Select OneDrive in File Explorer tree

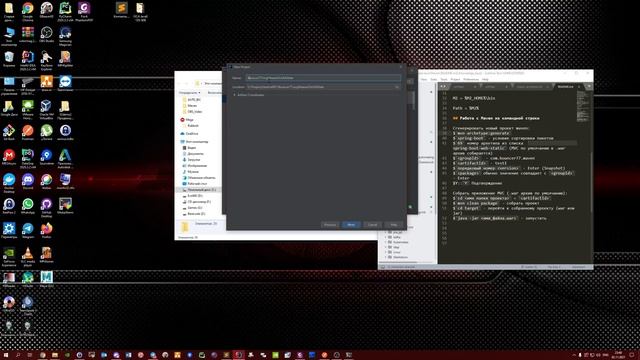click(x=192, y=133)
